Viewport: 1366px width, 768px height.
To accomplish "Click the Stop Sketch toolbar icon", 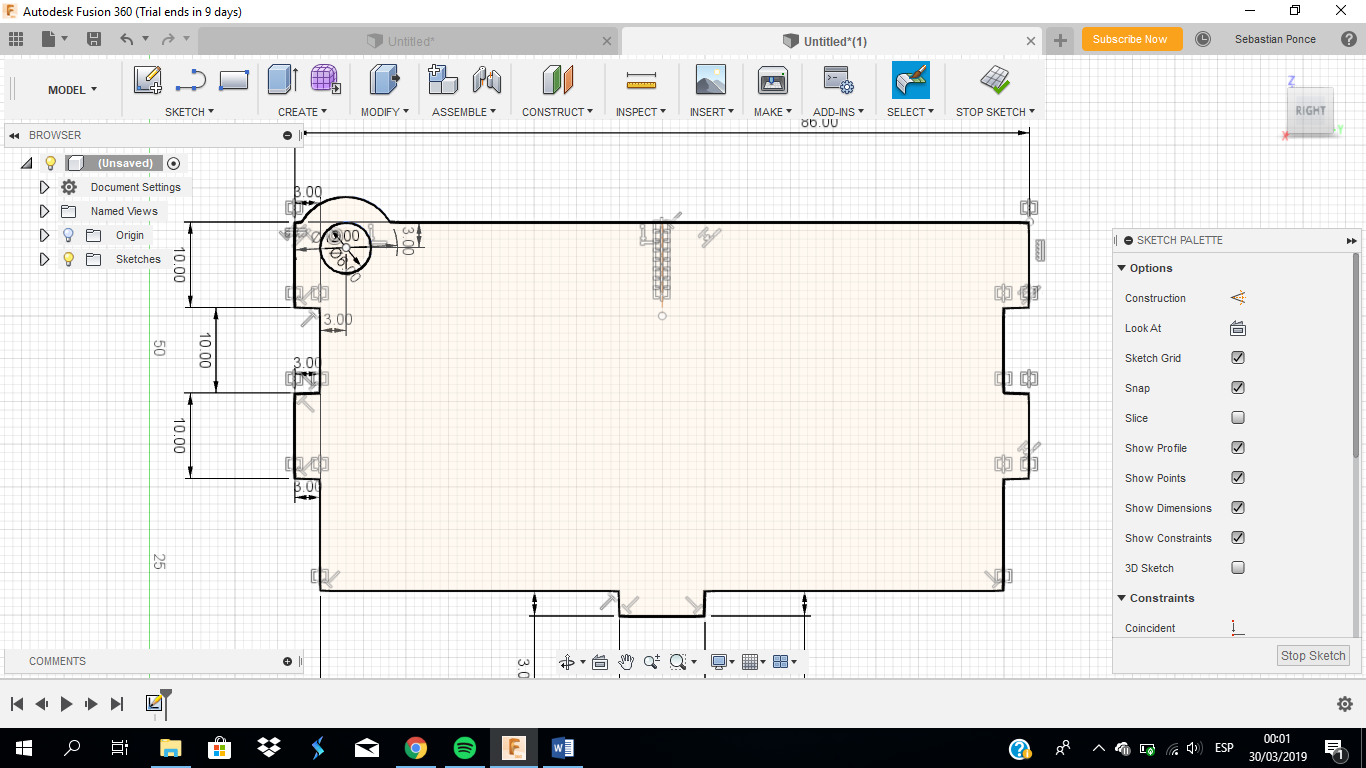I will [995, 80].
